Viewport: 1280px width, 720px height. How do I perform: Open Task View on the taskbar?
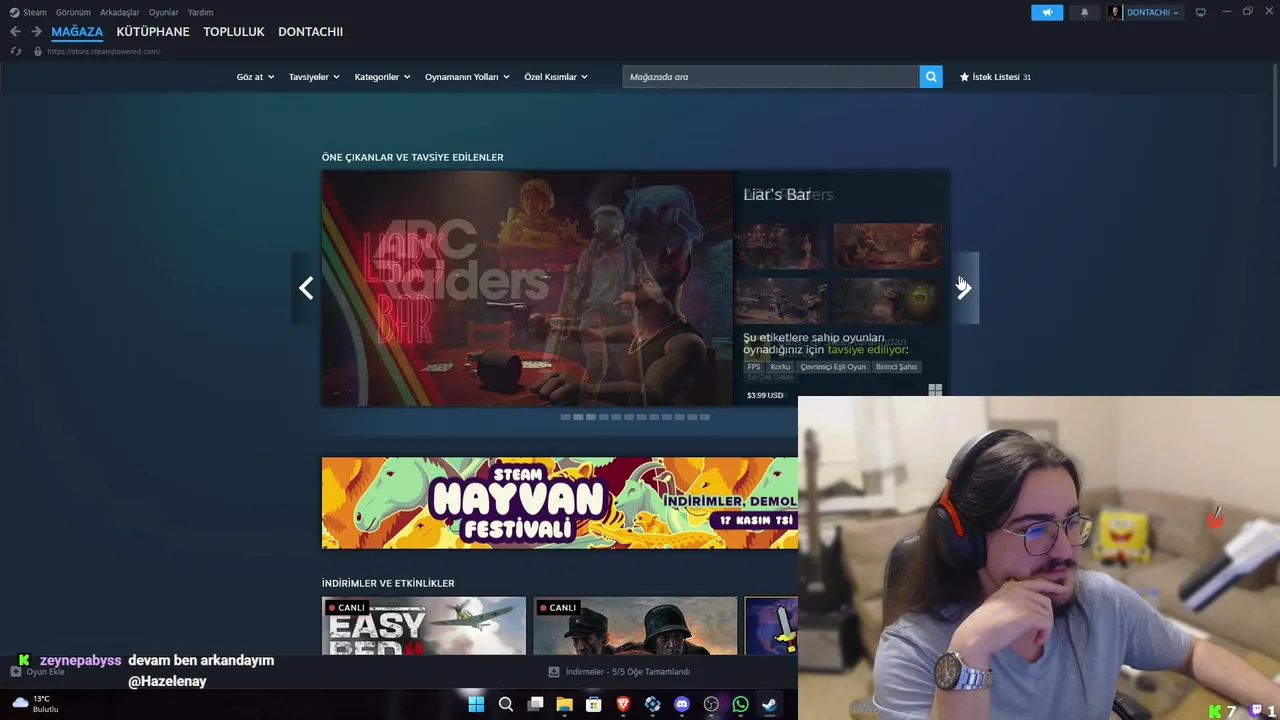(x=535, y=704)
